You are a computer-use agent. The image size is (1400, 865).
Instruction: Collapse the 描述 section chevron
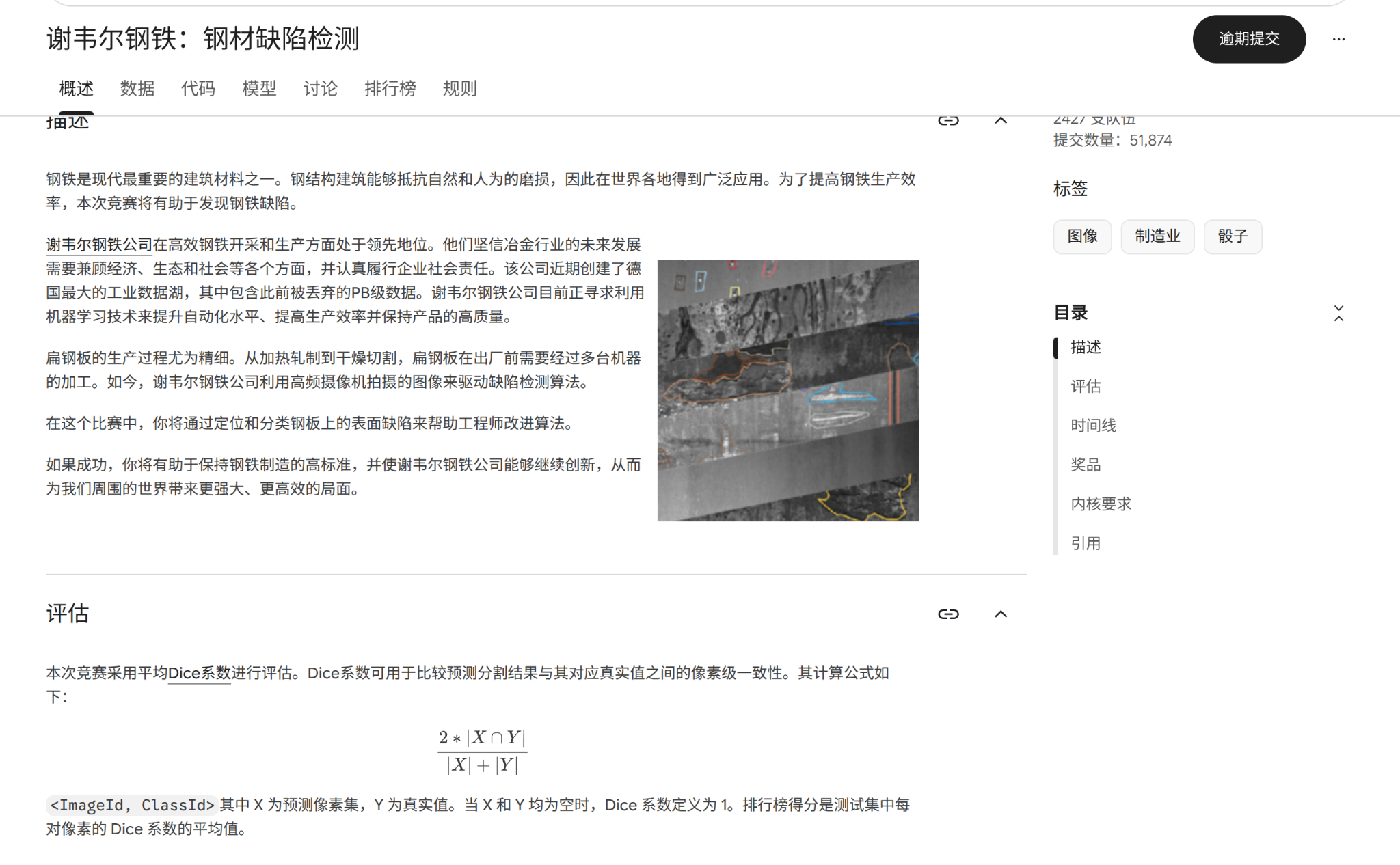pos(1001,121)
